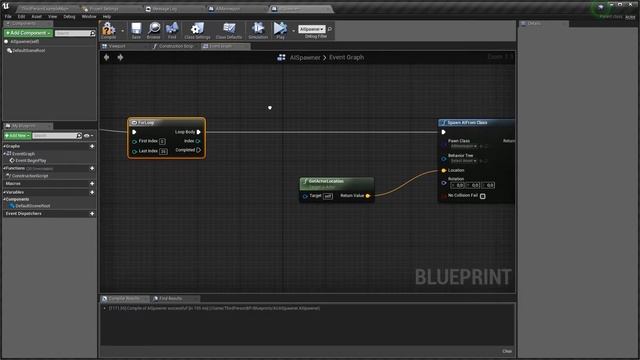Image resolution: width=640 pixels, height=360 pixels.
Task: Open the Edit menu
Action: point(22,17)
